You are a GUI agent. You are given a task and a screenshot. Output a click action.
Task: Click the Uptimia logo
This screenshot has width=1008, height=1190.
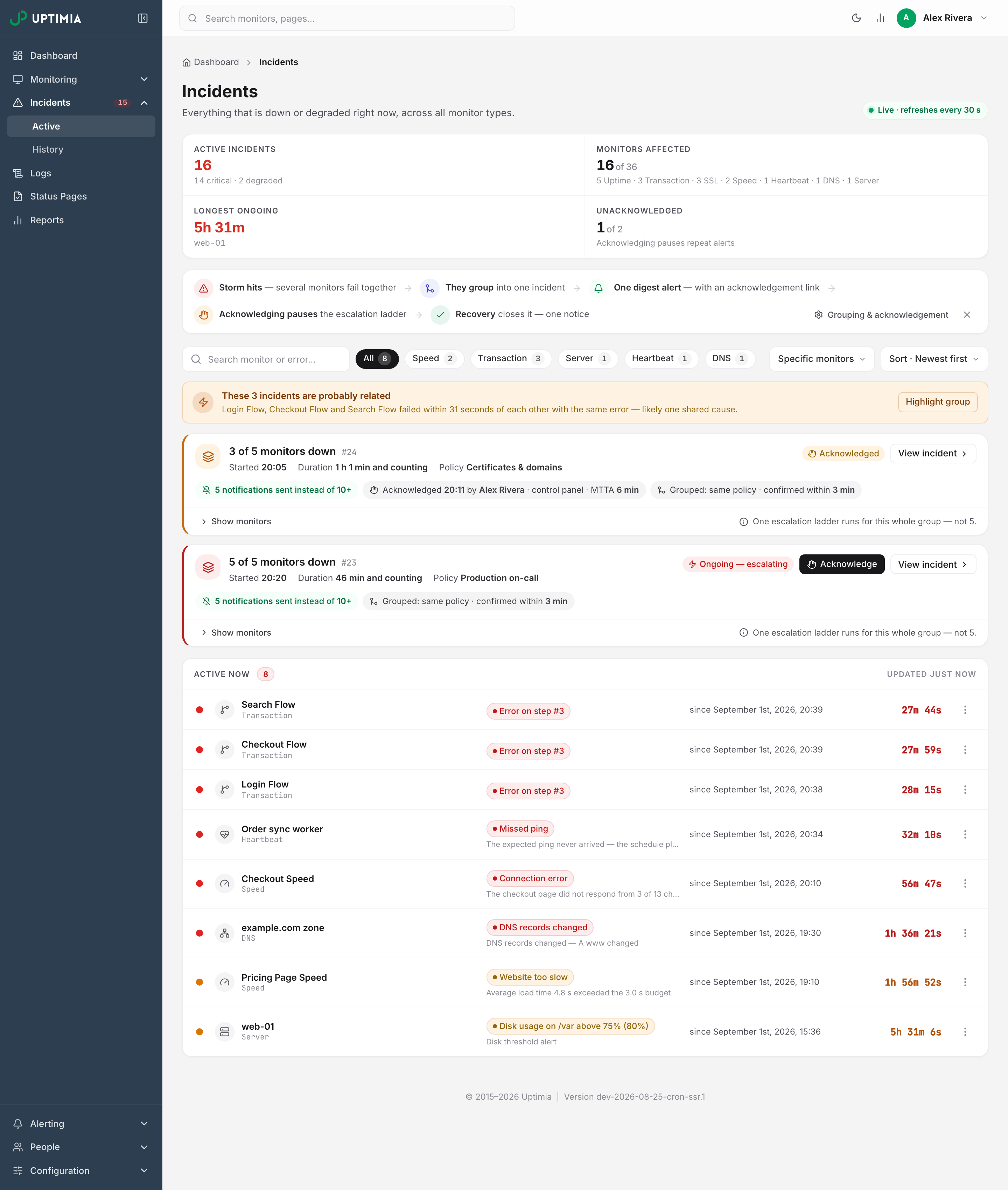(46, 18)
